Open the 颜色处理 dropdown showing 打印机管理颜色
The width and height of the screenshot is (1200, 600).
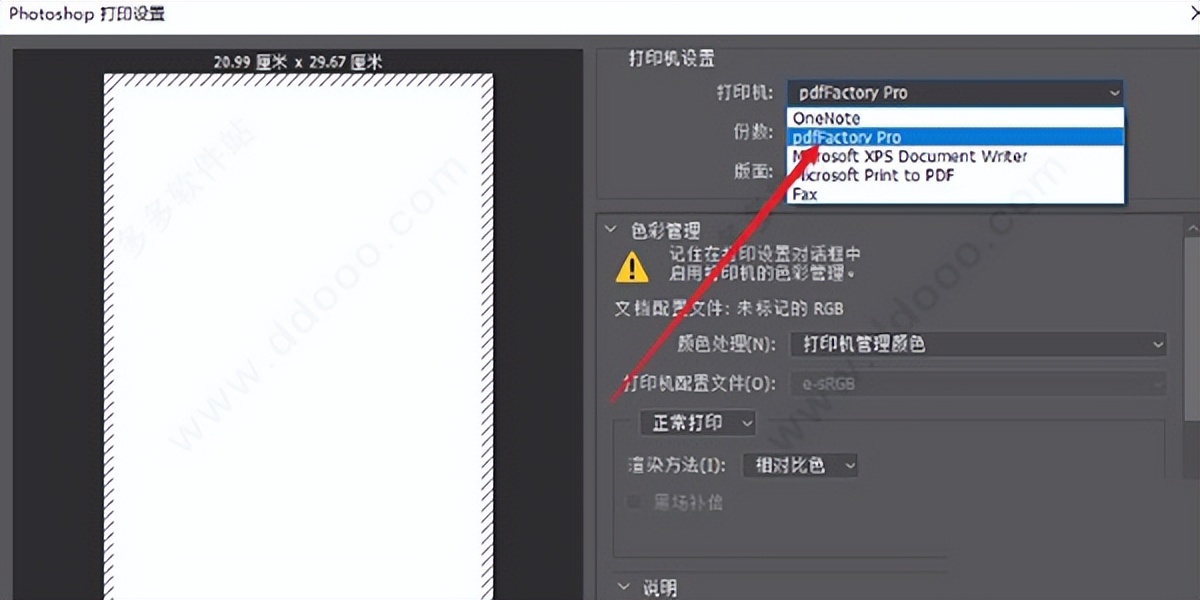[980, 344]
